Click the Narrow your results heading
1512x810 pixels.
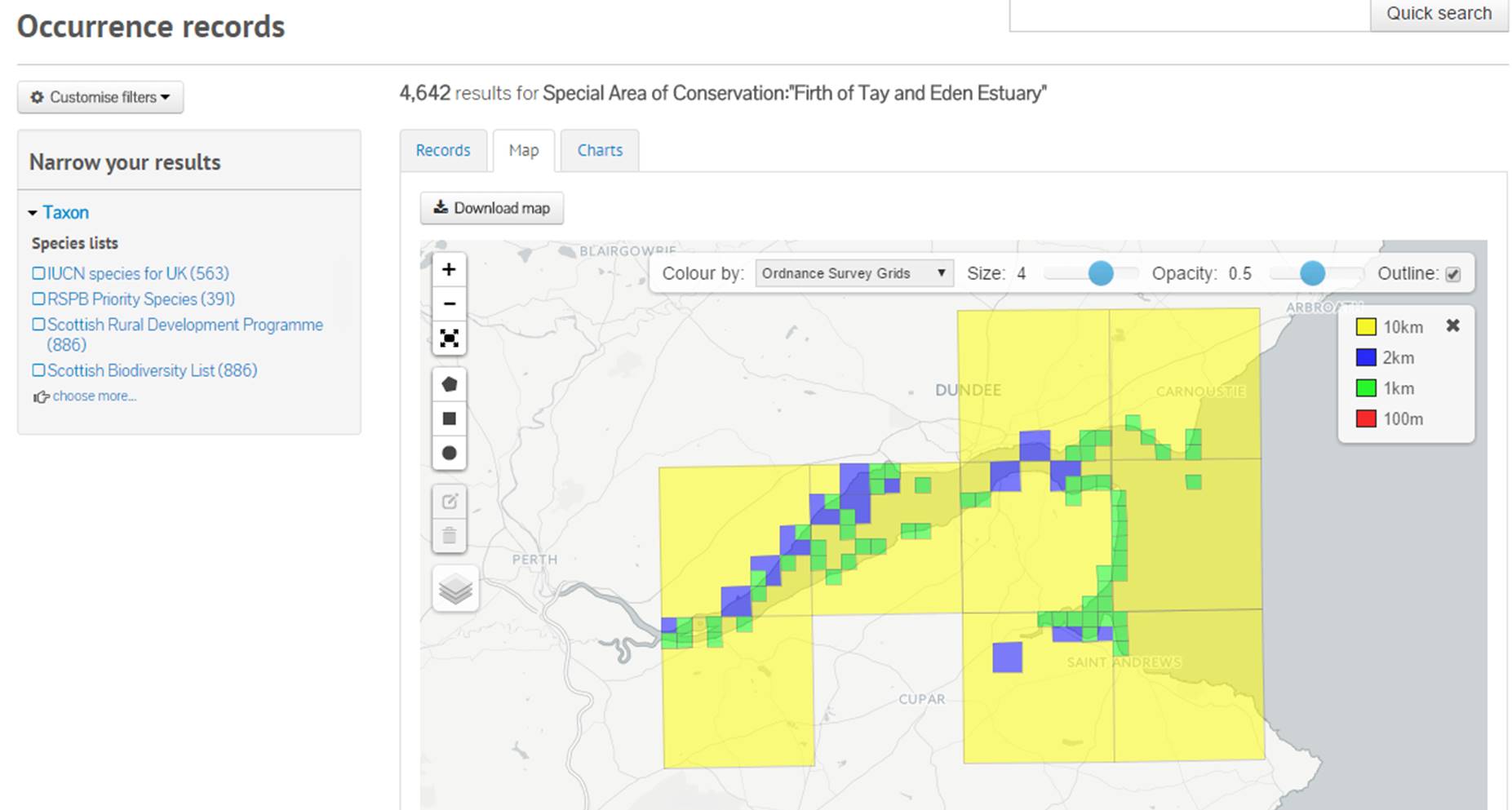(125, 162)
